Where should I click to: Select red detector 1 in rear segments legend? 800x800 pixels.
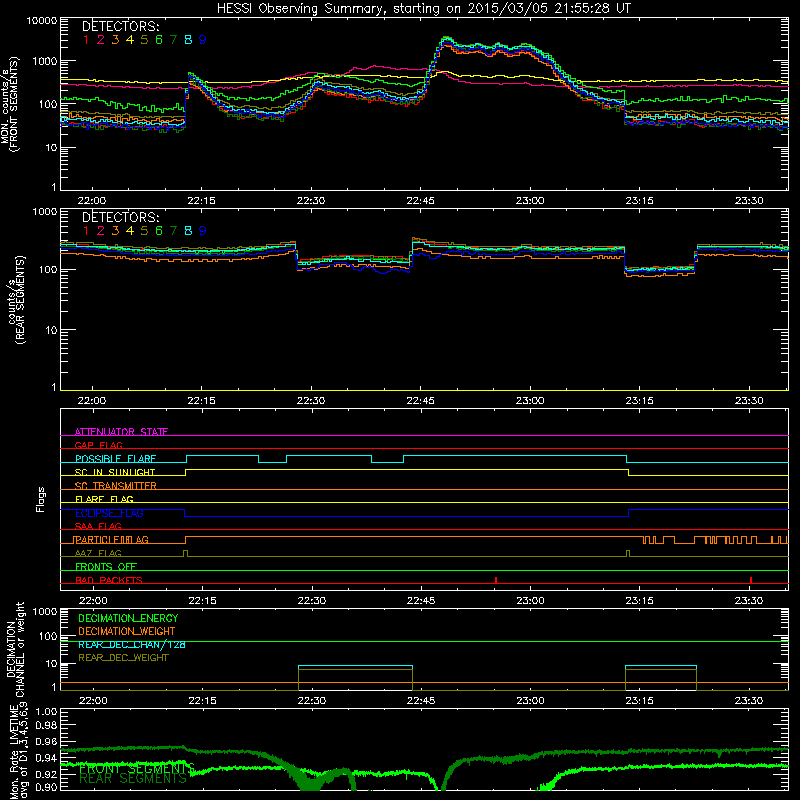[x=86, y=231]
